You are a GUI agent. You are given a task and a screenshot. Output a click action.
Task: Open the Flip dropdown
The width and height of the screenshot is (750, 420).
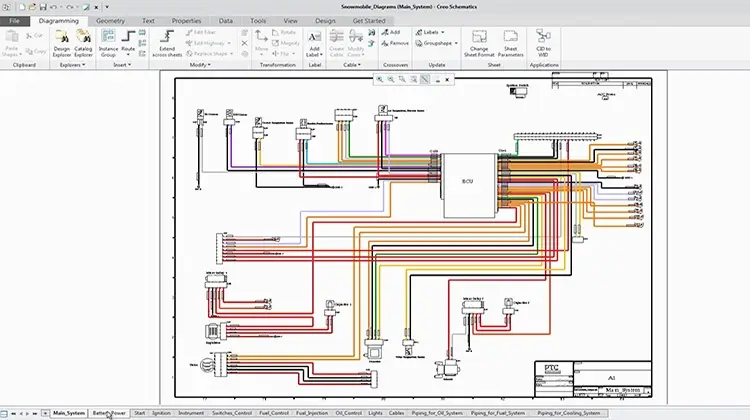coord(284,54)
